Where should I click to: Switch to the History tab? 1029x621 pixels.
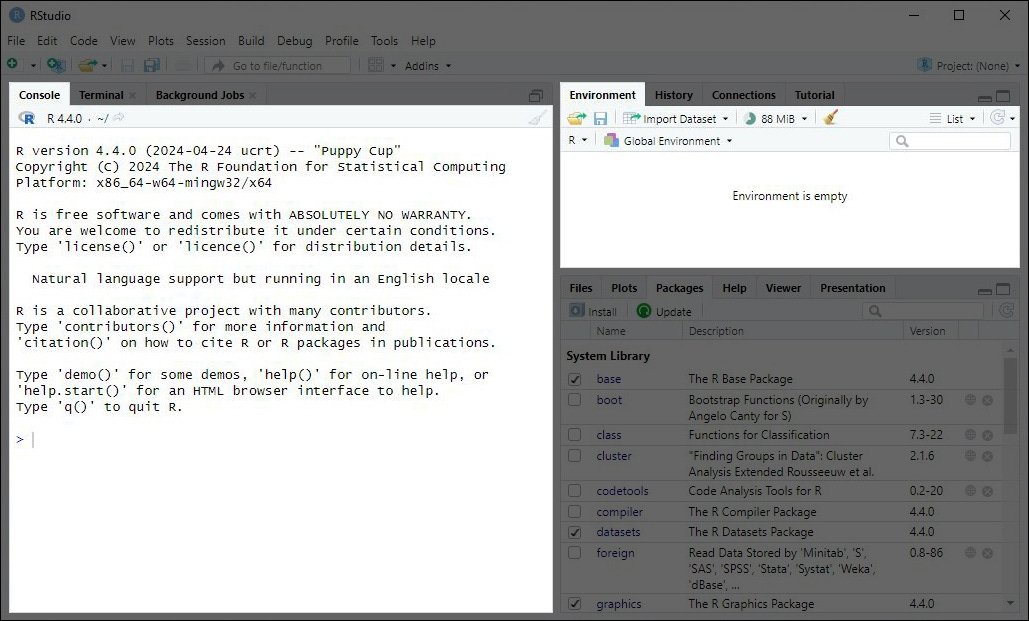tap(673, 95)
